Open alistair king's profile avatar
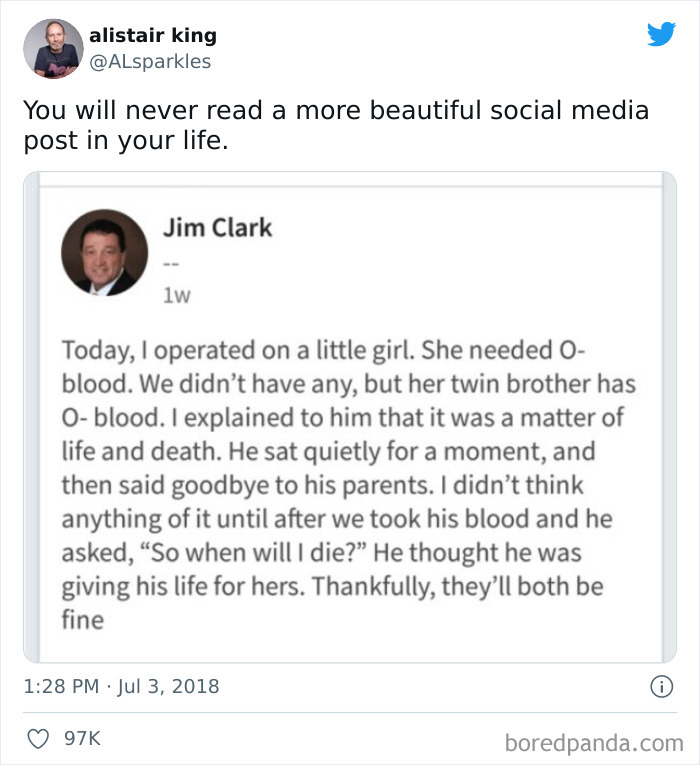Screen dimensions: 700x765 click(53, 48)
